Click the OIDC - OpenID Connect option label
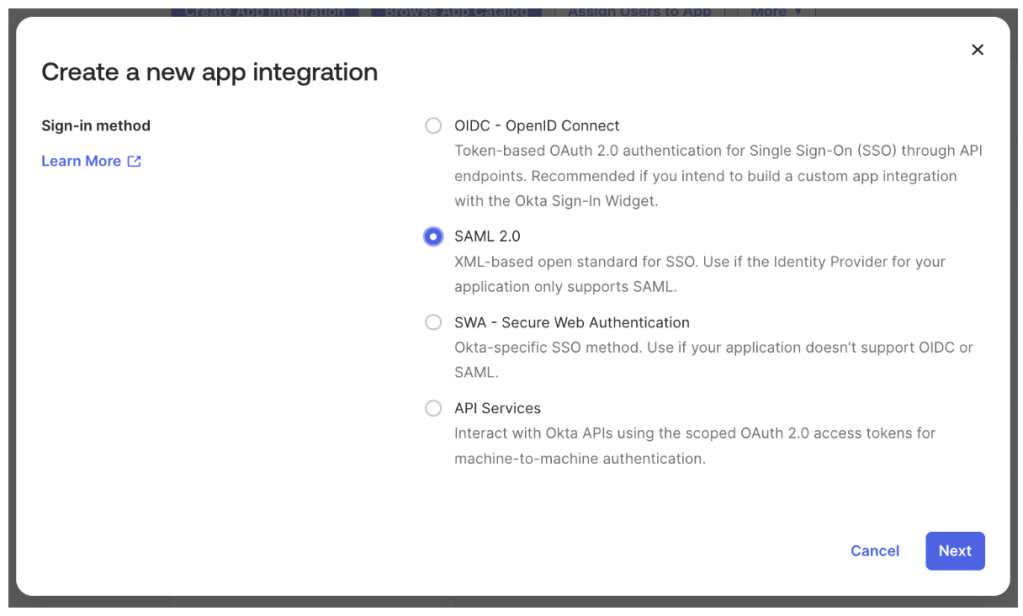 (536, 126)
